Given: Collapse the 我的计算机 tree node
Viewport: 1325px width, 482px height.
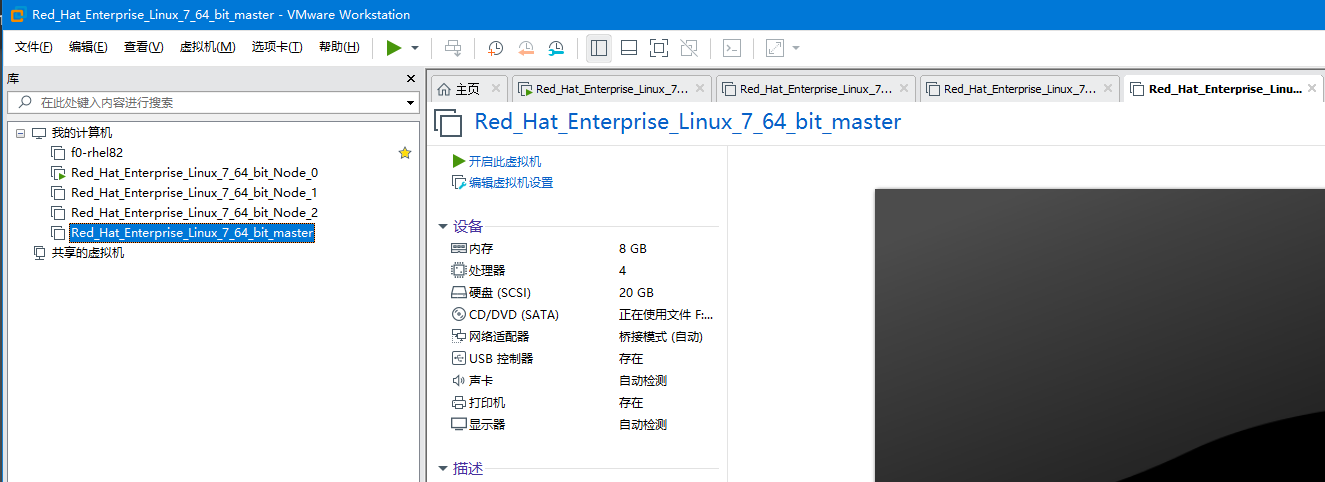Looking at the screenshot, I should click(20, 133).
